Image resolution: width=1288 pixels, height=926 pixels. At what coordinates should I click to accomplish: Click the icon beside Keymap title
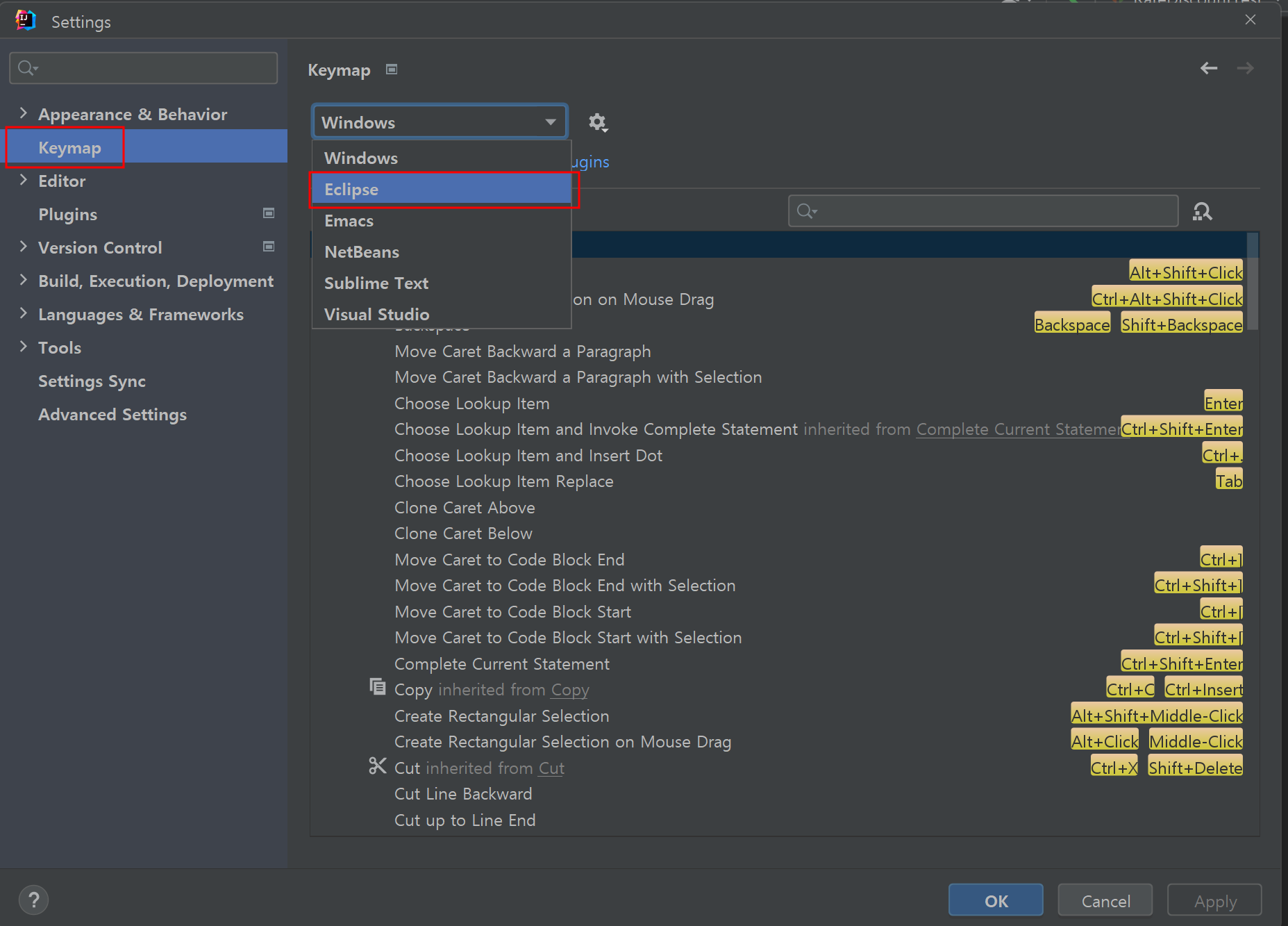coord(392,69)
